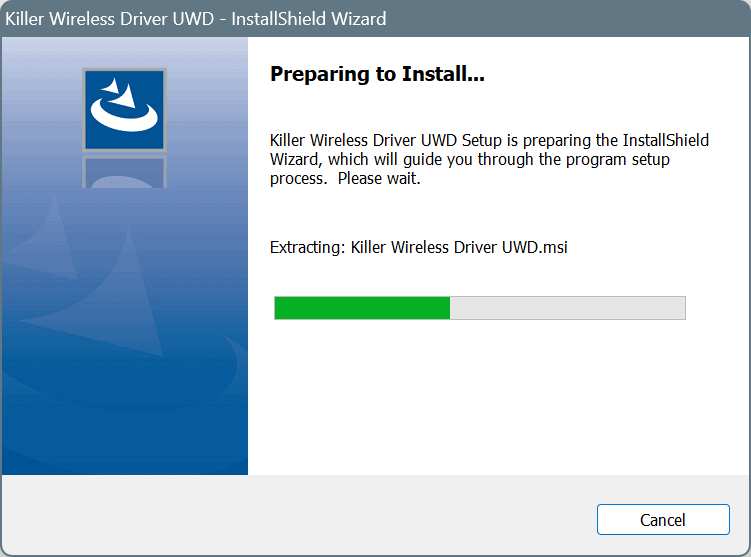Click the setup description paragraph ending 'Please wait.'

tap(489, 159)
